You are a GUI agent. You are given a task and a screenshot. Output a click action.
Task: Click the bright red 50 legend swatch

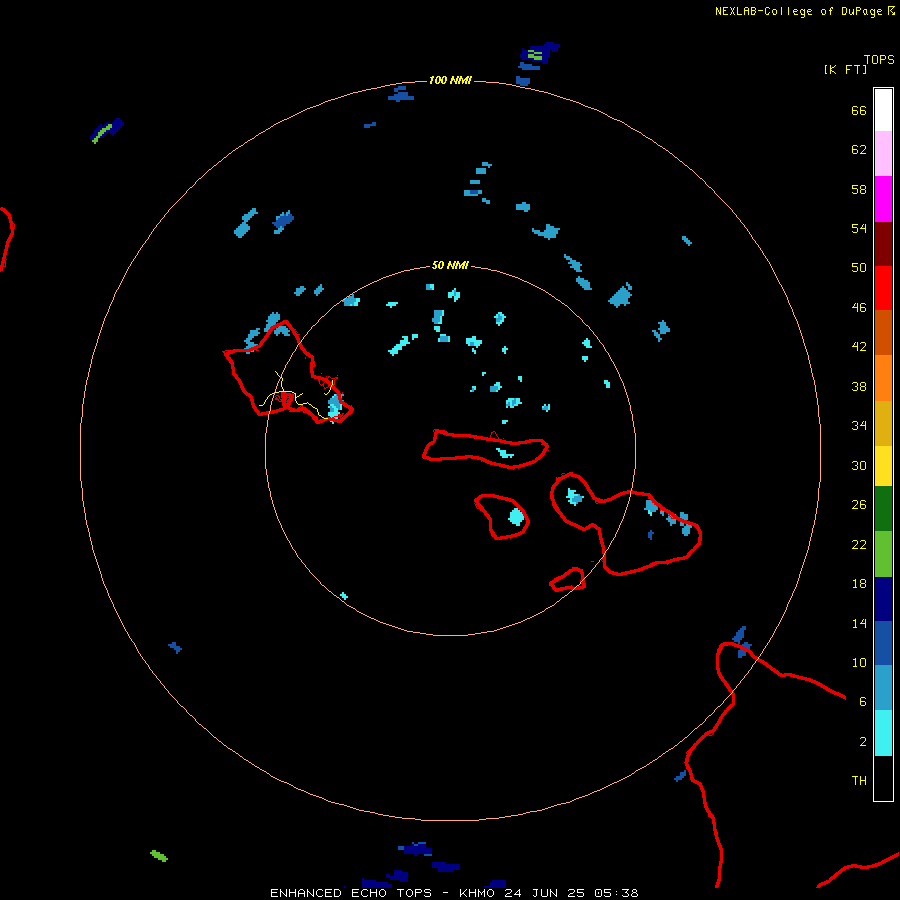(x=883, y=288)
